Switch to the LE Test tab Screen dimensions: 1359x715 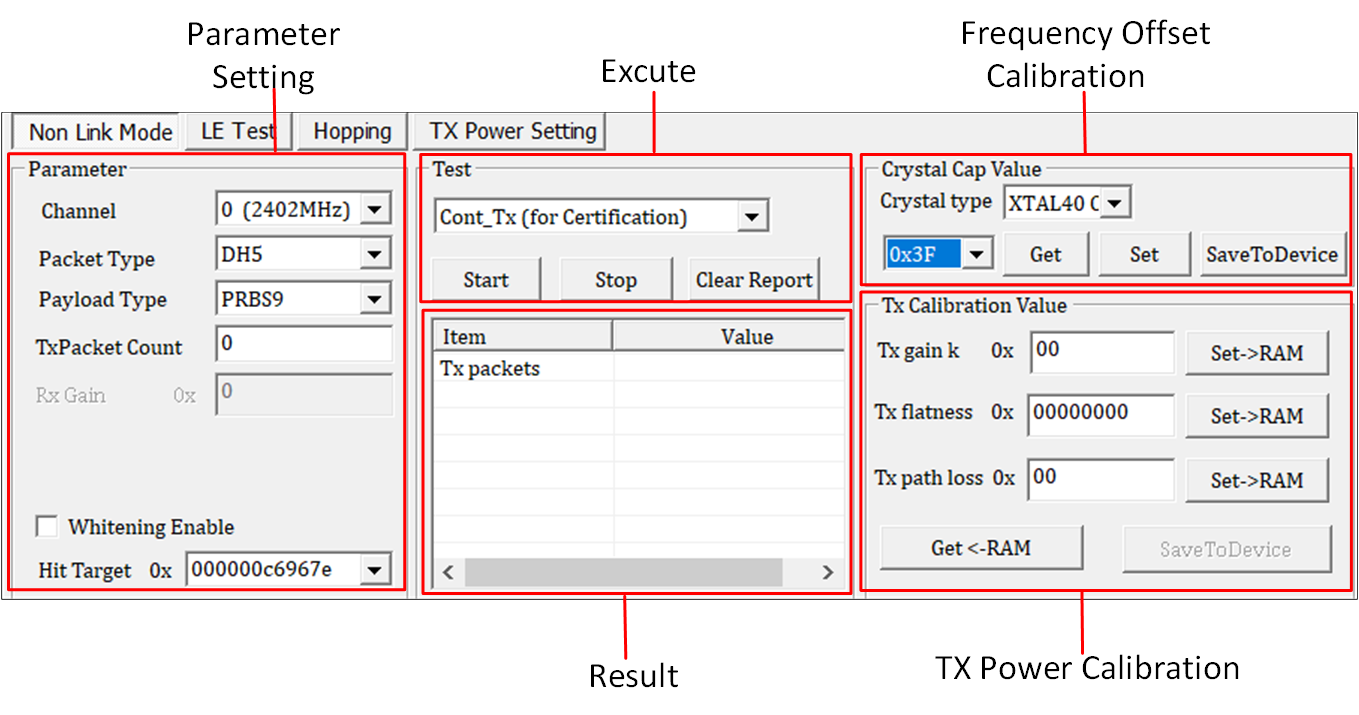pos(238,131)
